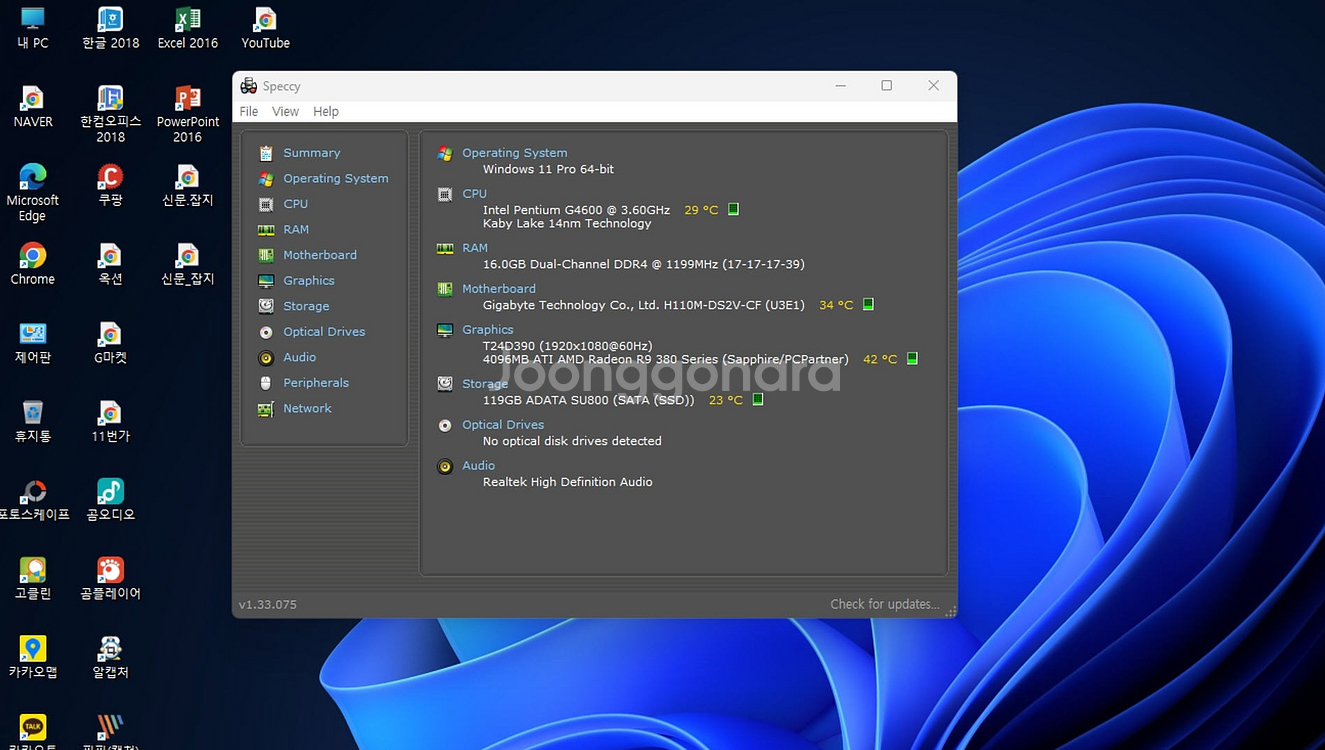This screenshot has height=750, width=1325.
Task: Click Check for updates link
Action: click(x=884, y=604)
